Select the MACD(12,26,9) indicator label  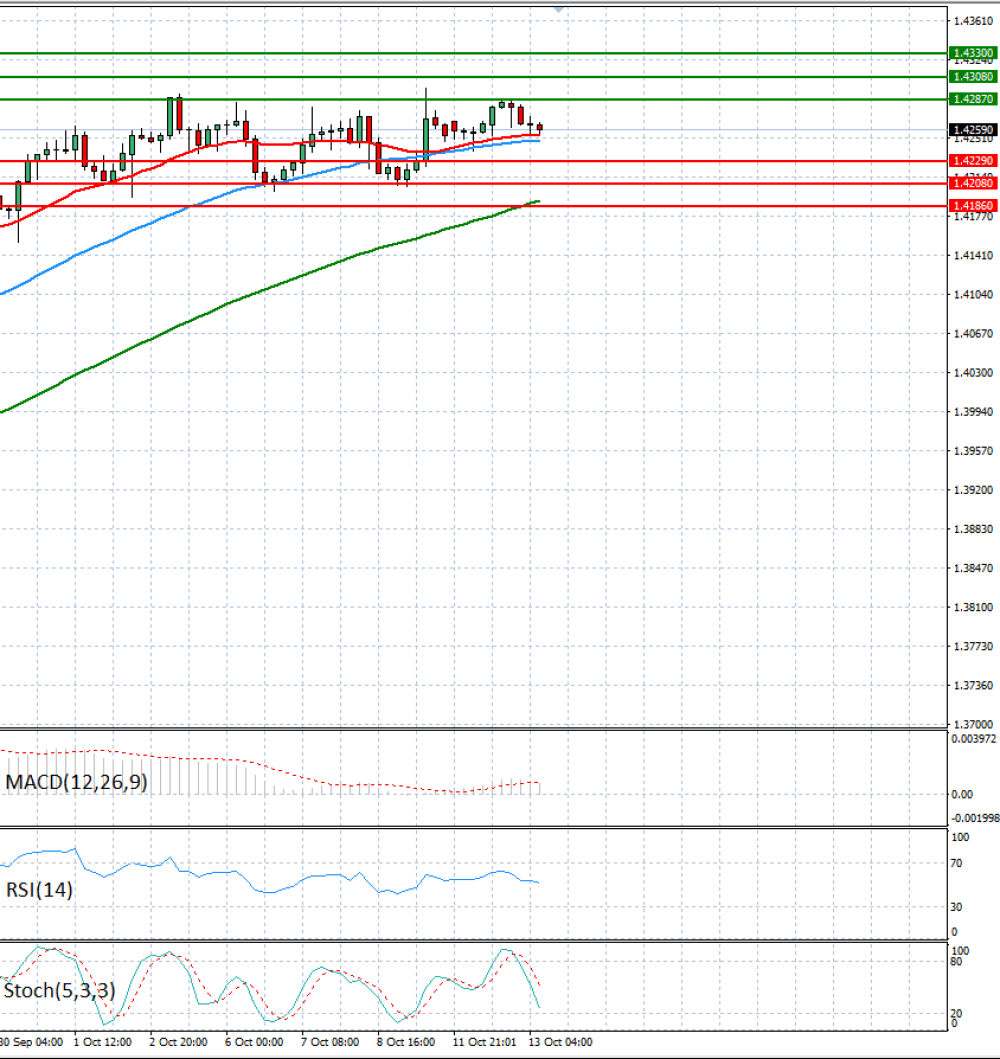[x=76, y=782]
